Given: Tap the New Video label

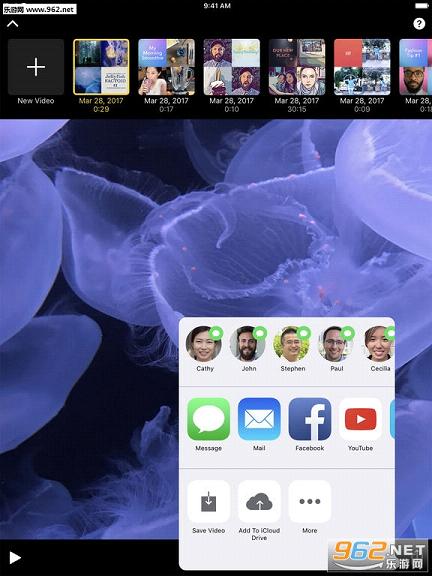Looking at the screenshot, I should coord(36,101).
